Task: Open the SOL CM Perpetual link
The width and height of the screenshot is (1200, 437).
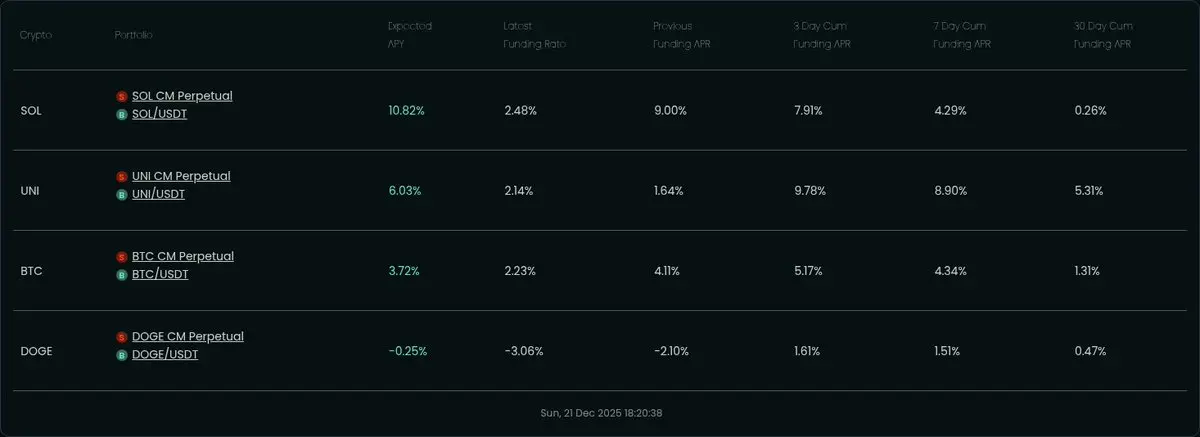Action: (182, 96)
